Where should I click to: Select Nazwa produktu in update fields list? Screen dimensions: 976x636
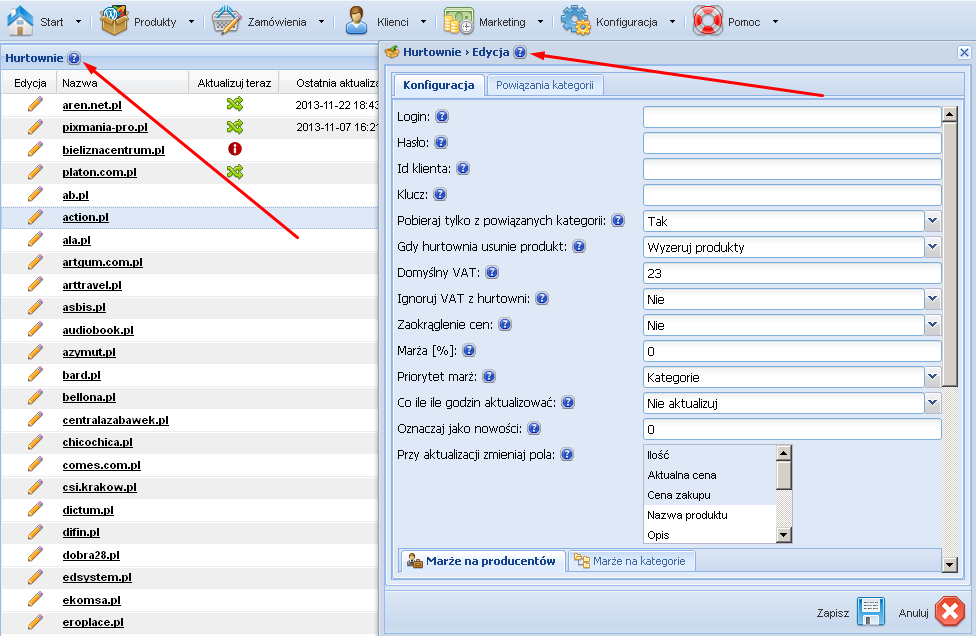click(710, 515)
